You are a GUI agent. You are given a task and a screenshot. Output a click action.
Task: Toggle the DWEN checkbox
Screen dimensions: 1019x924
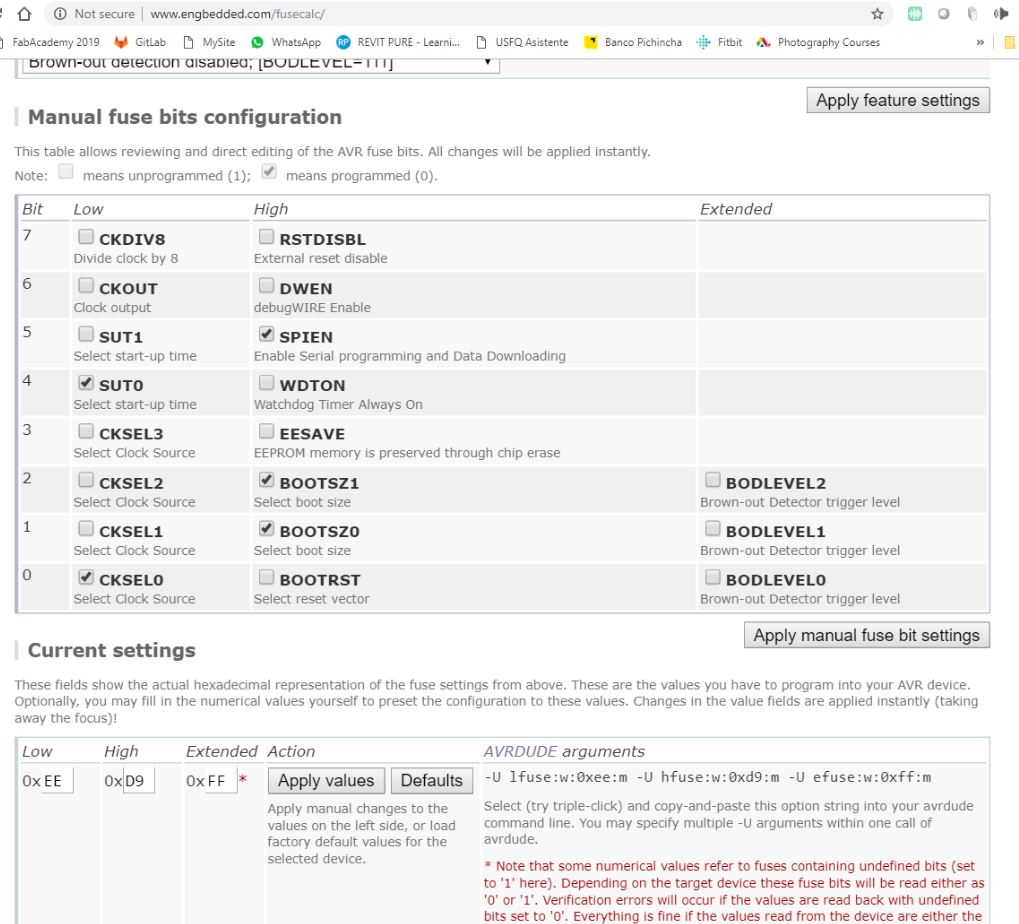tap(266, 285)
